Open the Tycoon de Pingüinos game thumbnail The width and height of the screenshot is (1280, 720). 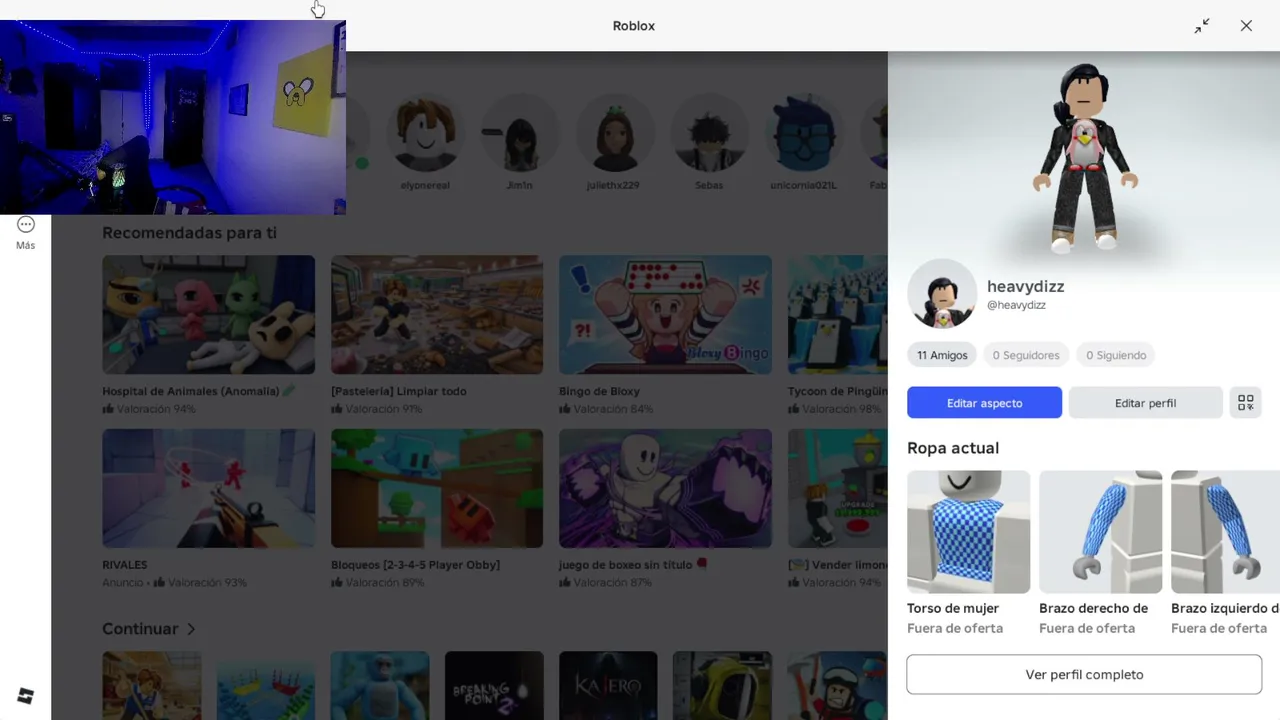pyautogui.click(x=838, y=315)
